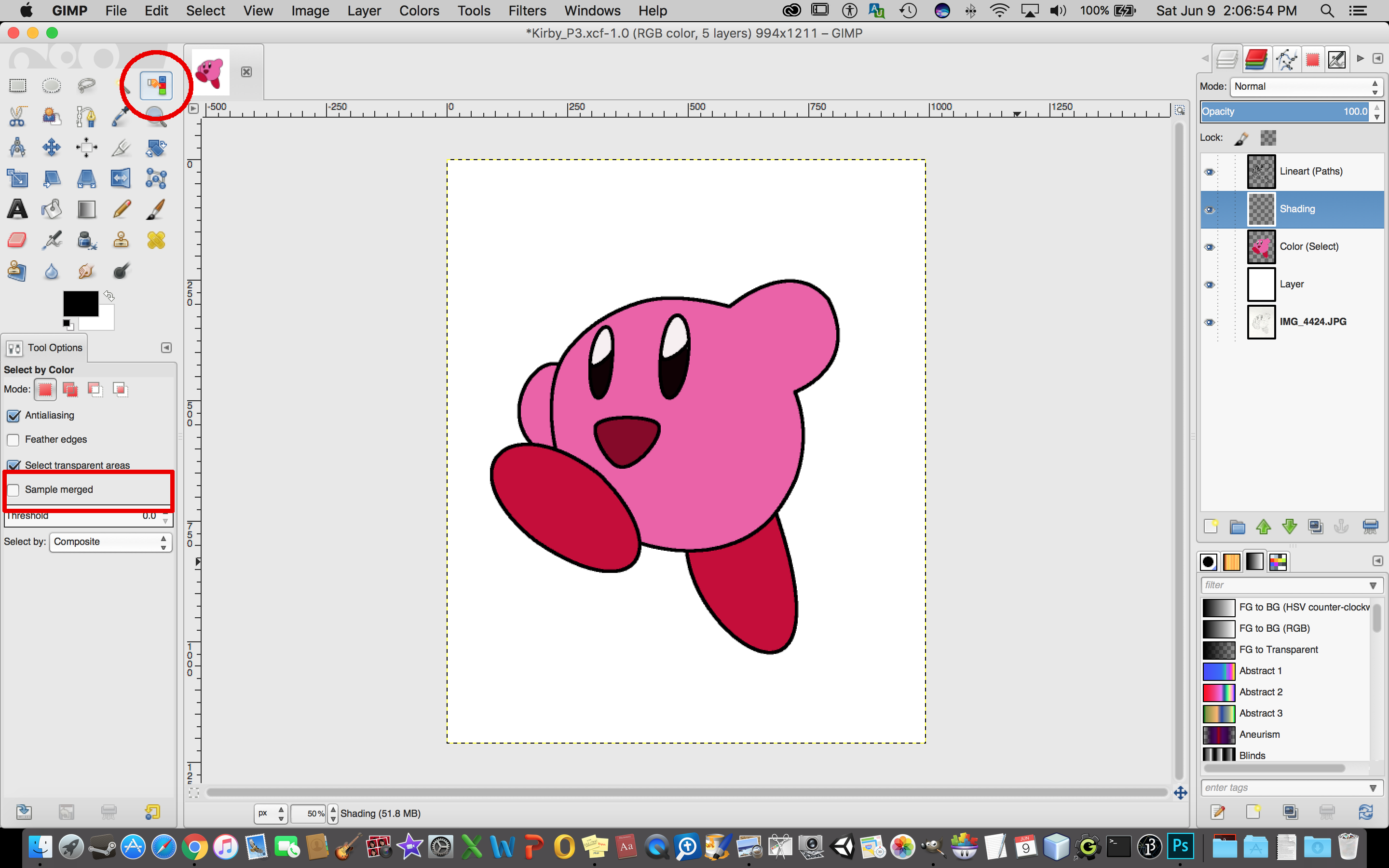Select the Text tool

tap(17, 210)
